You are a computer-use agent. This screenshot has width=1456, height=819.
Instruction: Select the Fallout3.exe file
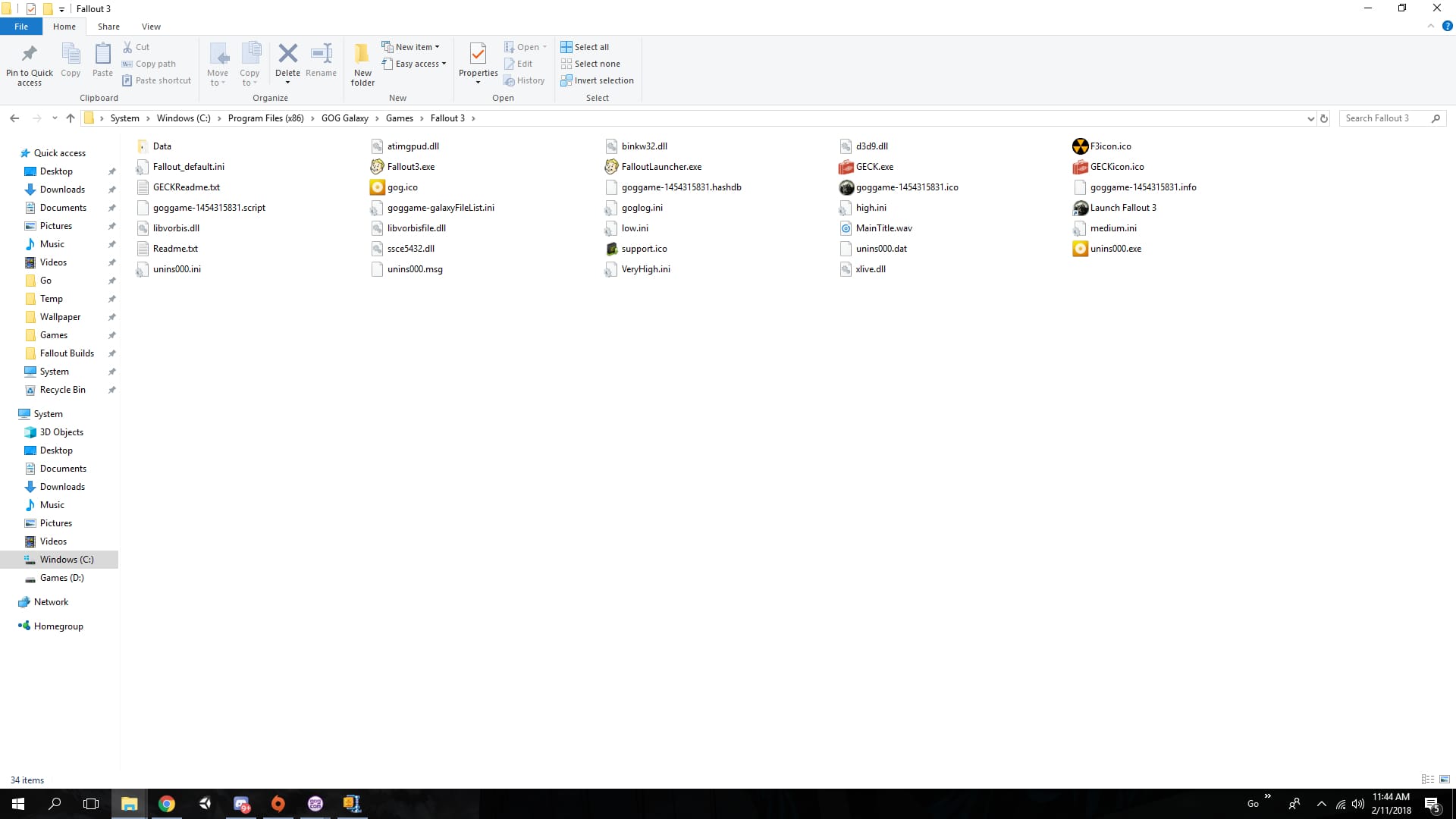point(403,167)
